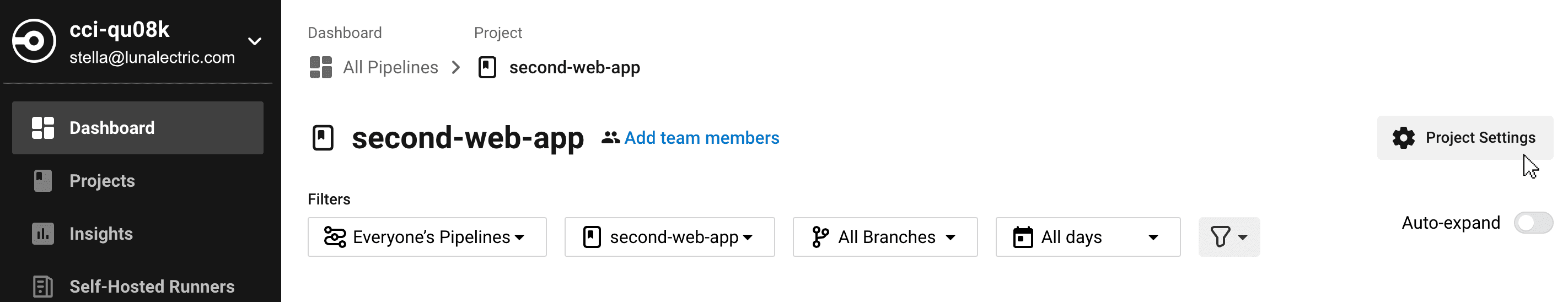Image resolution: width=1568 pixels, height=302 pixels.
Task: Click the Projects bookmark icon in sidebar
Action: tap(42, 181)
